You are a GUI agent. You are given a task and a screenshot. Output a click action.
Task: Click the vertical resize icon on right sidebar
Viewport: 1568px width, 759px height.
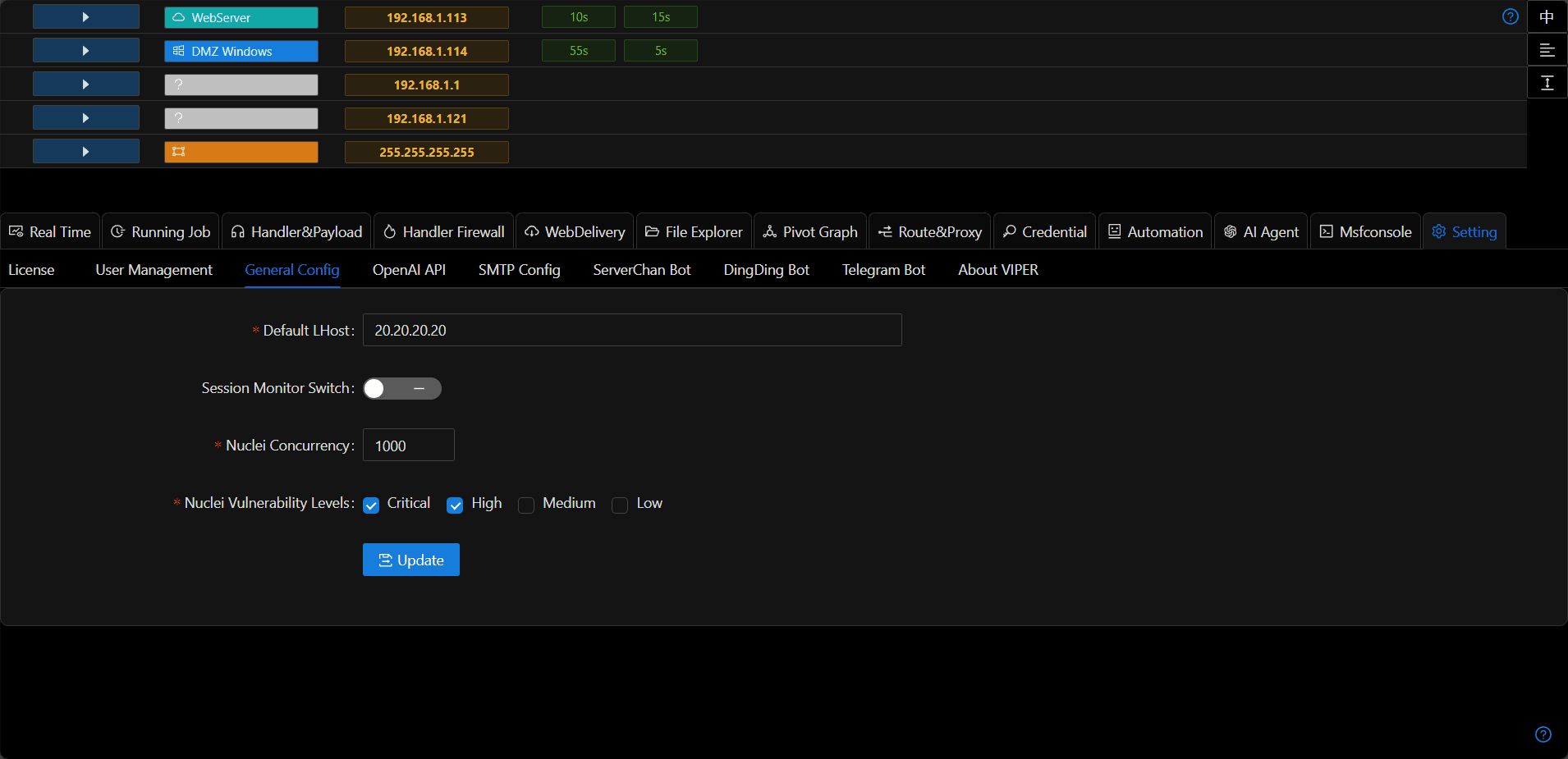point(1547,83)
